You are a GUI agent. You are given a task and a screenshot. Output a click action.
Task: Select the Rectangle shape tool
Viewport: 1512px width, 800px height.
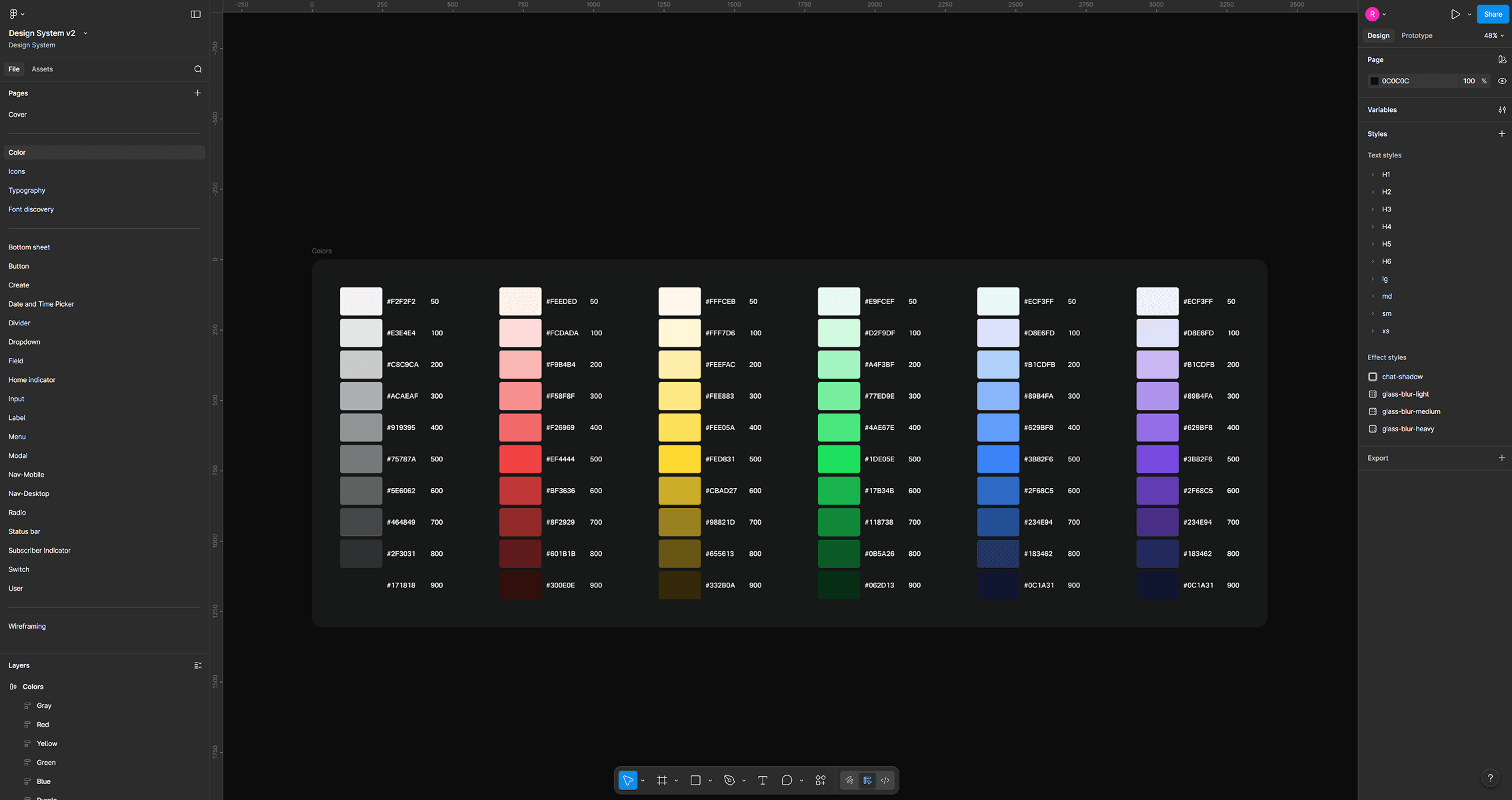coord(695,780)
